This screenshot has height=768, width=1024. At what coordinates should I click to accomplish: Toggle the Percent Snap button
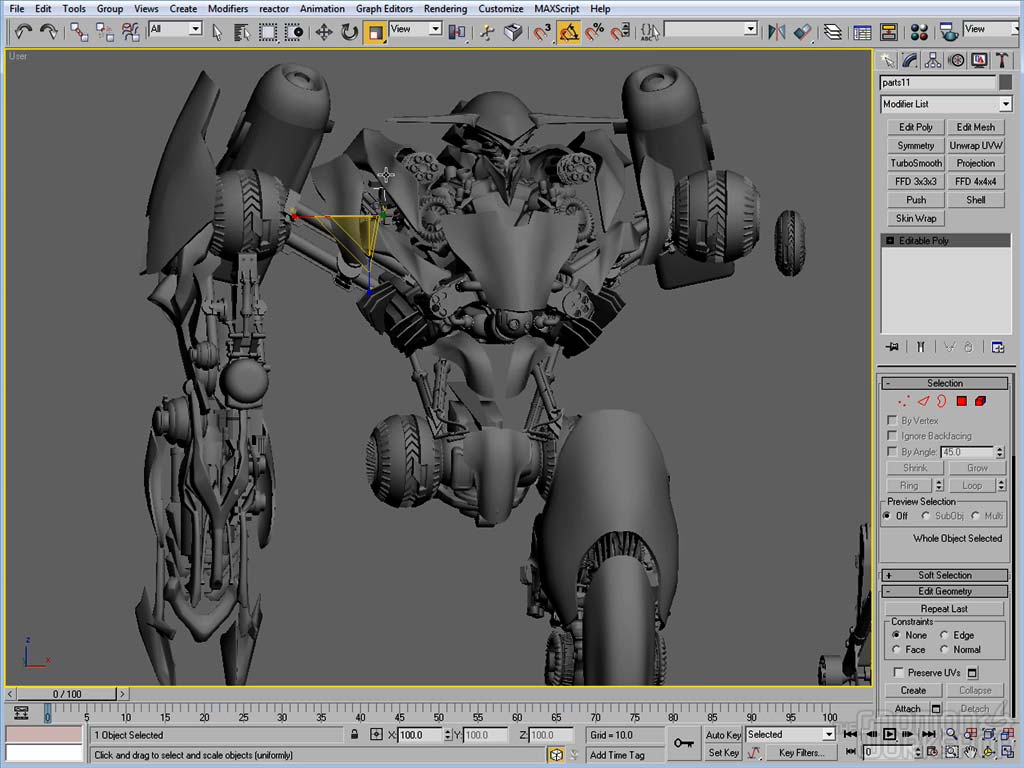[x=594, y=31]
